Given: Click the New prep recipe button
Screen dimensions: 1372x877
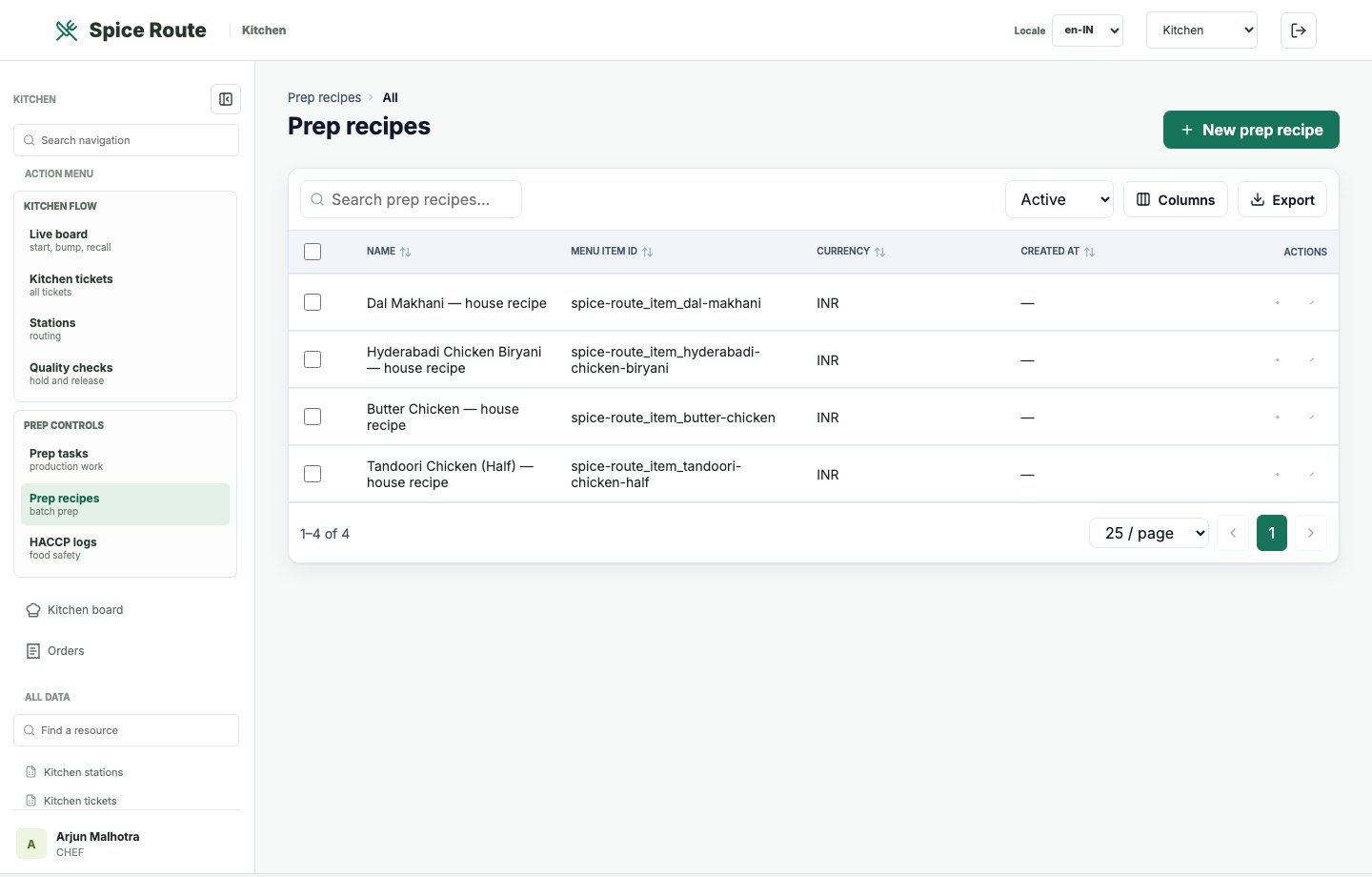Looking at the screenshot, I should (x=1251, y=130).
